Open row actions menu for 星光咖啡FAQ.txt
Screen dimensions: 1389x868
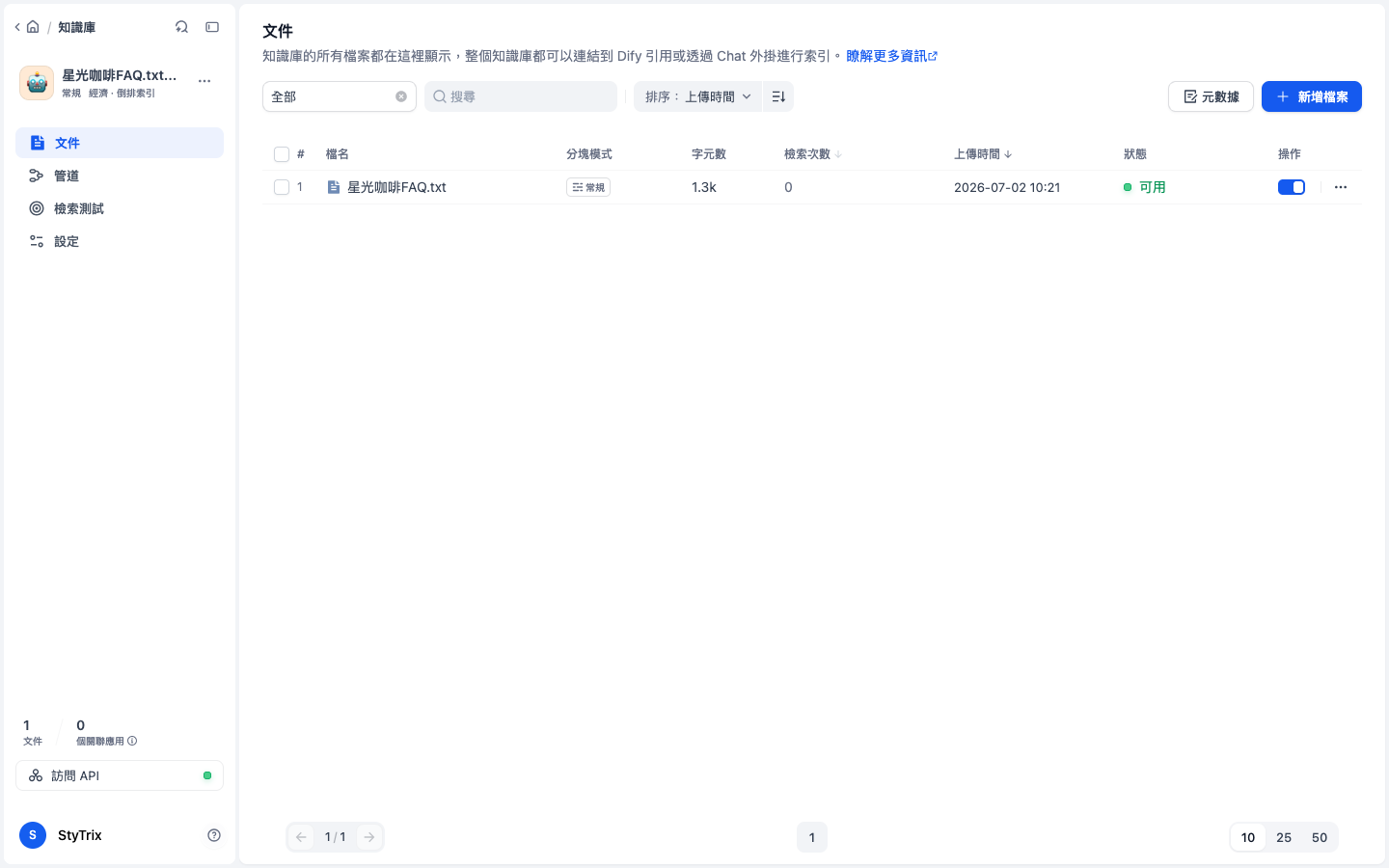[1341, 187]
